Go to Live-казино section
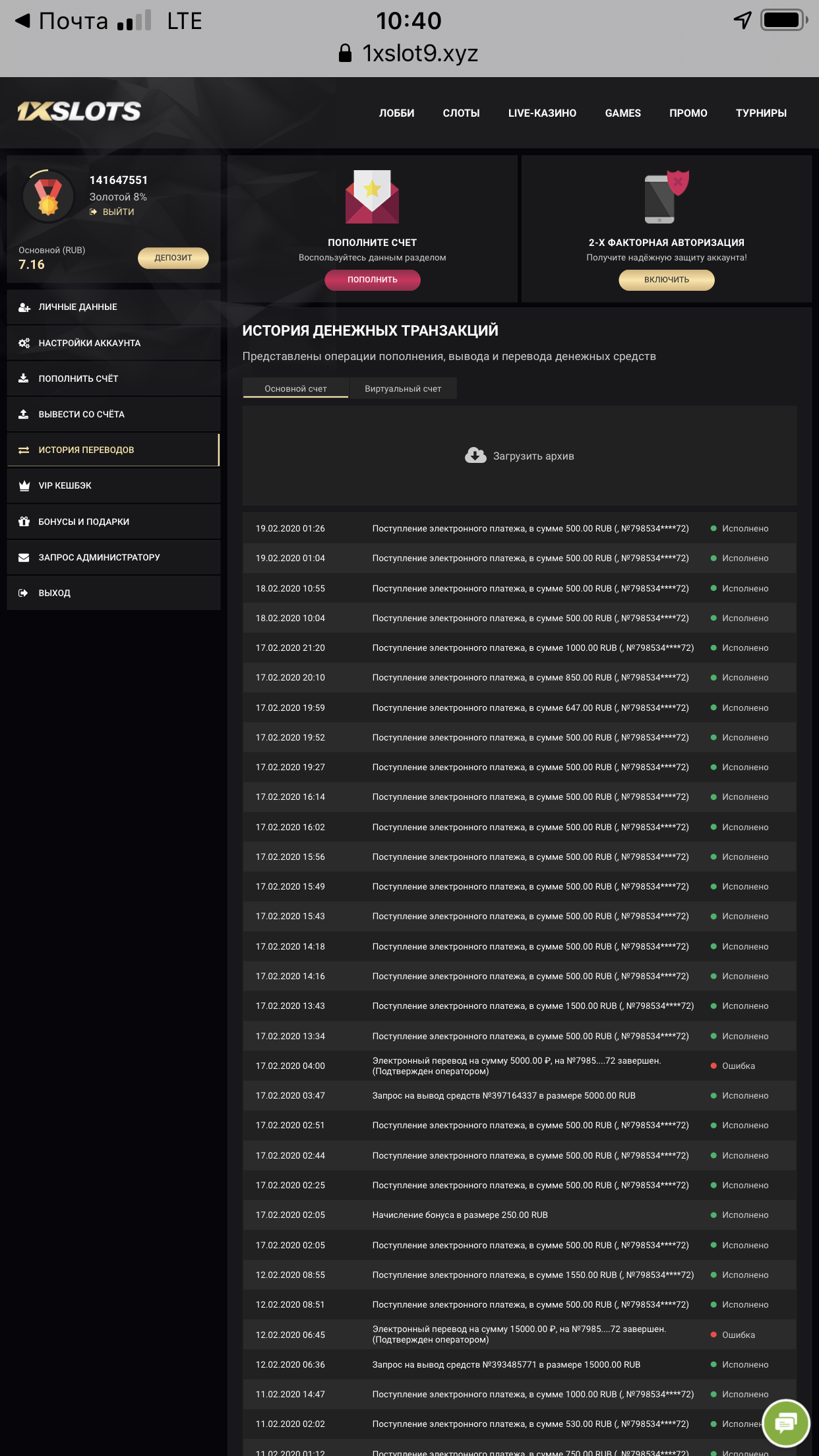The image size is (819, 1456). [542, 113]
